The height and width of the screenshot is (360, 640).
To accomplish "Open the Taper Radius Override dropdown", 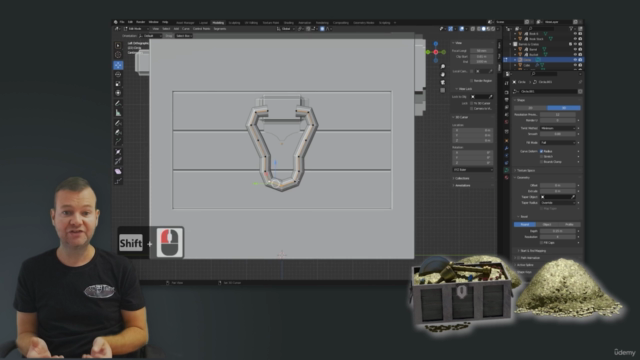I will (558, 203).
